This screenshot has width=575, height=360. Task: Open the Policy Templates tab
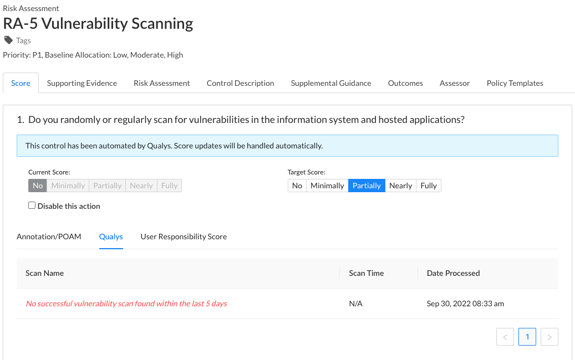coord(514,83)
